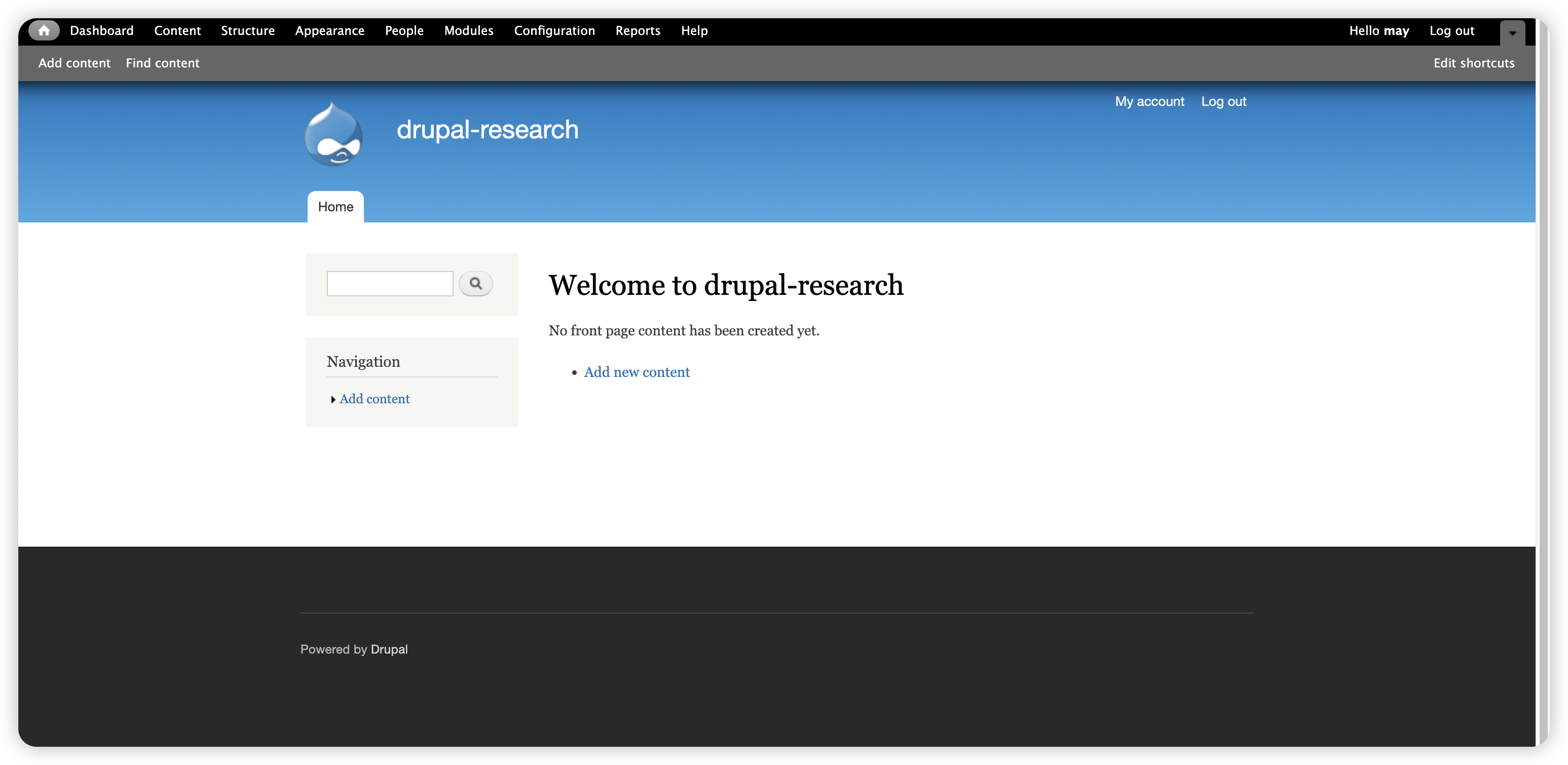Toggle the shortcut drawer arrow
Screen dimensions: 1568x765
click(1513, 33)
